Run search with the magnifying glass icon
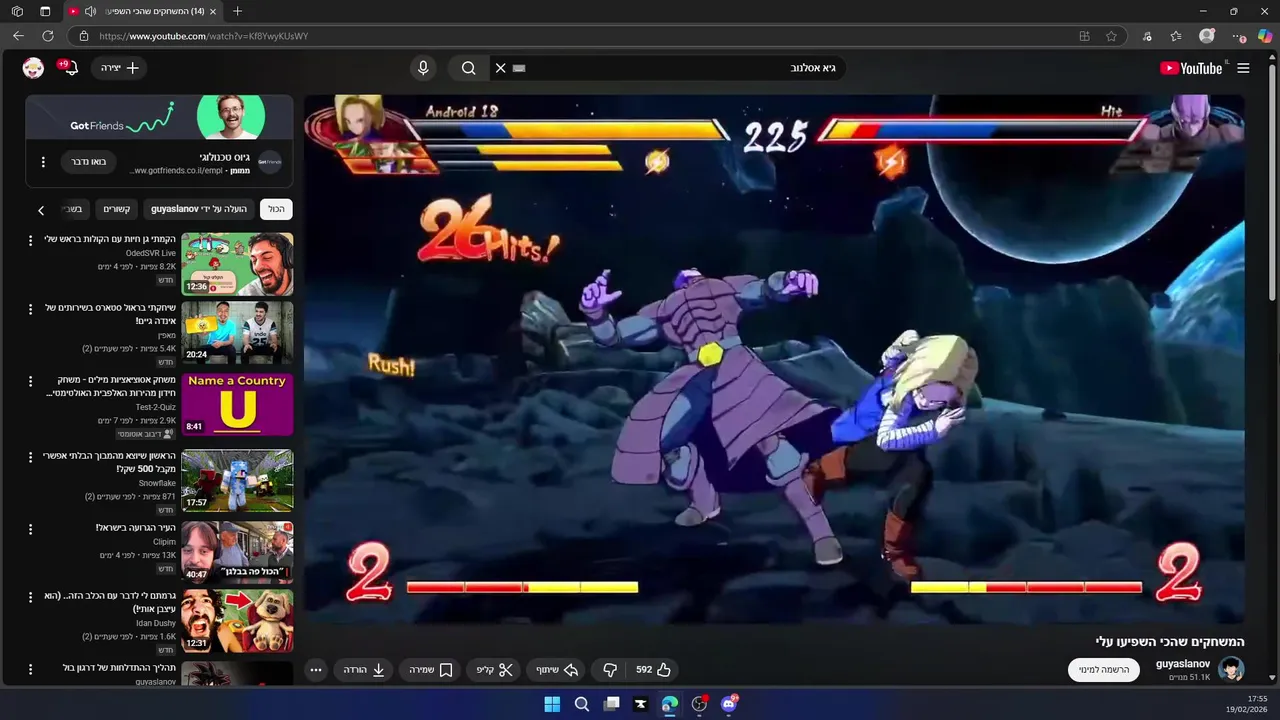Image resolution: width=1280 pixels, height=720 pixels. click(x=468, y=68)
